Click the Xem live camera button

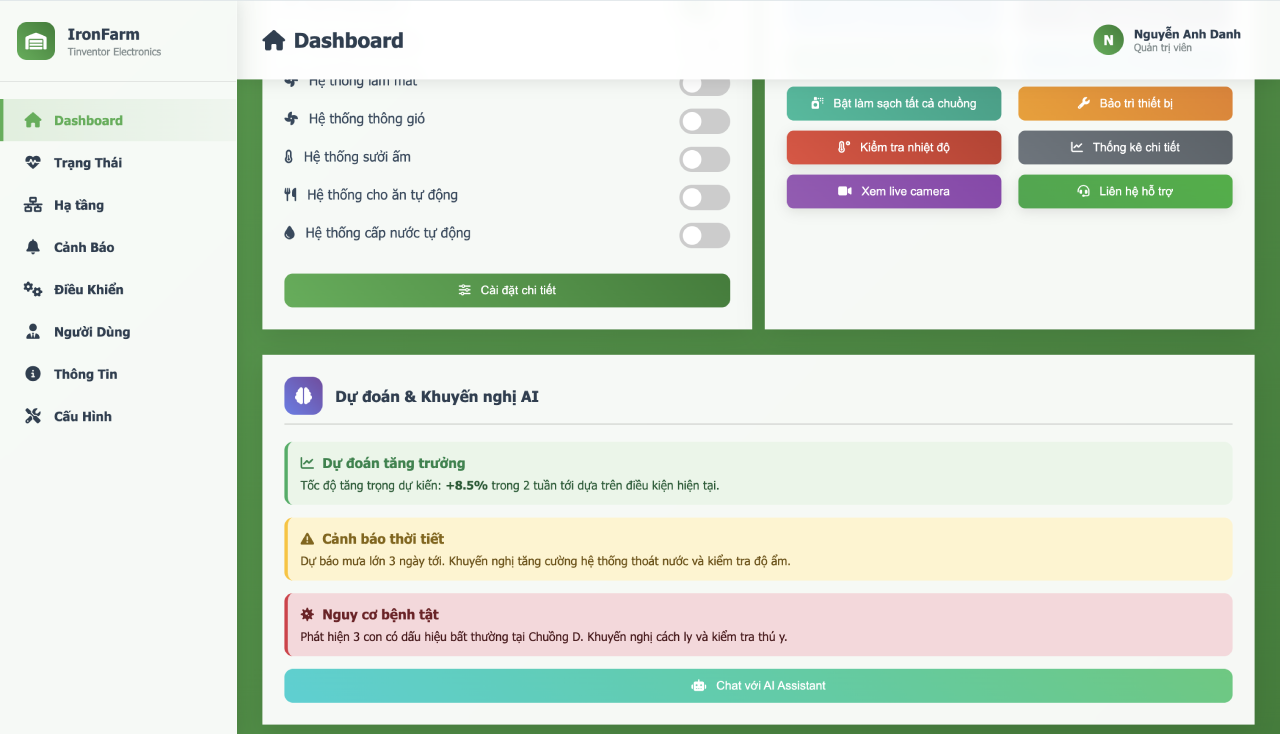tap(893, 191)
